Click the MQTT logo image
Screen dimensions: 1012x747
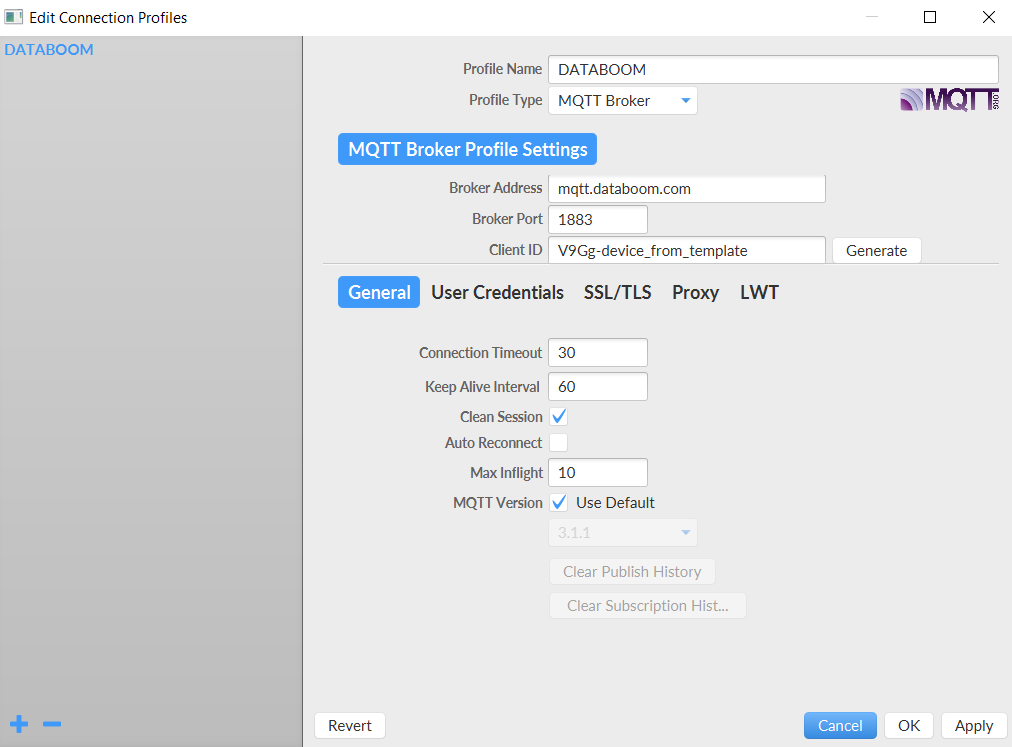[x=949, y=100]
